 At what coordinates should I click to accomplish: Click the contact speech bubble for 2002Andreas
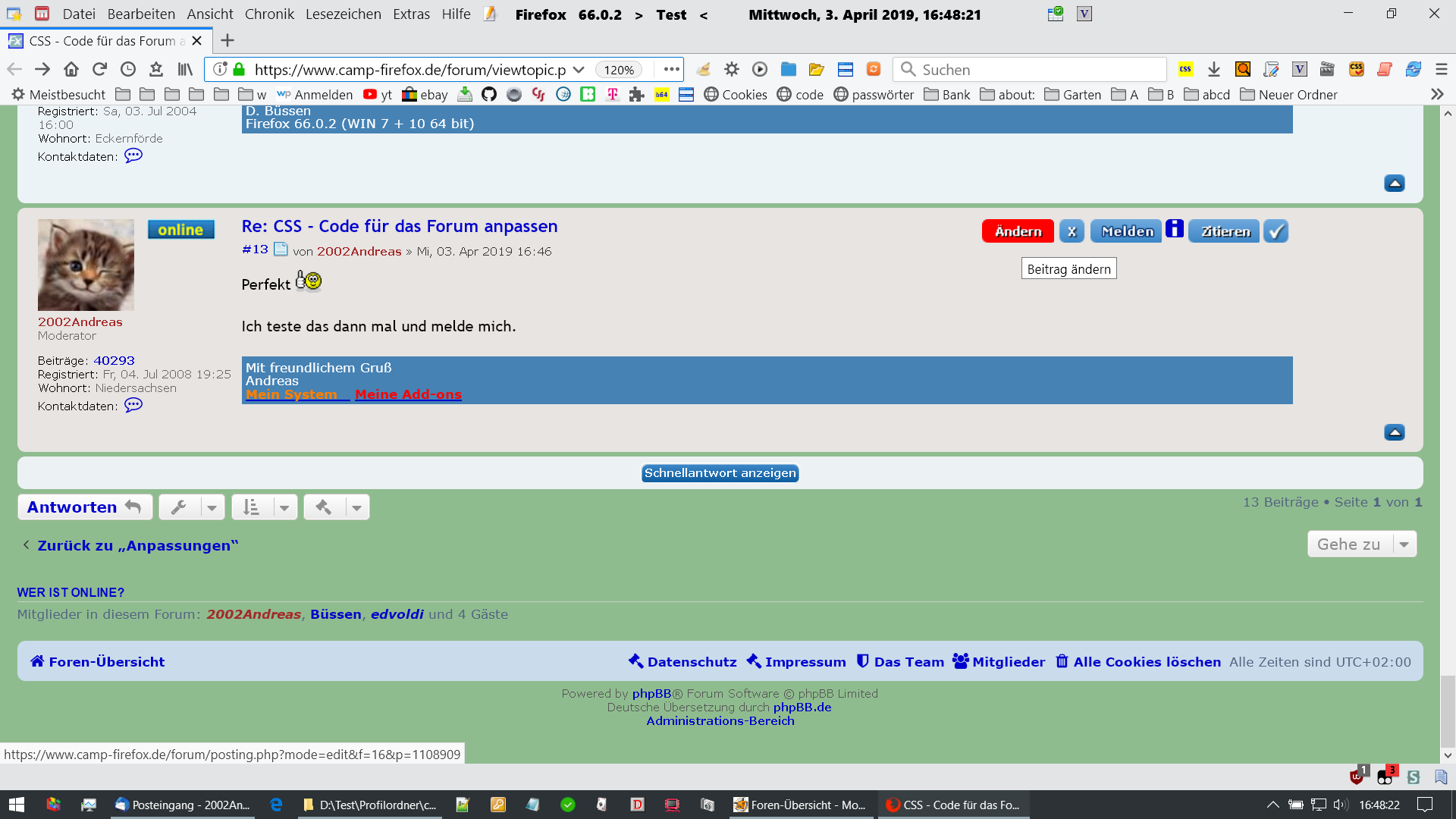[x=133, y=405]
